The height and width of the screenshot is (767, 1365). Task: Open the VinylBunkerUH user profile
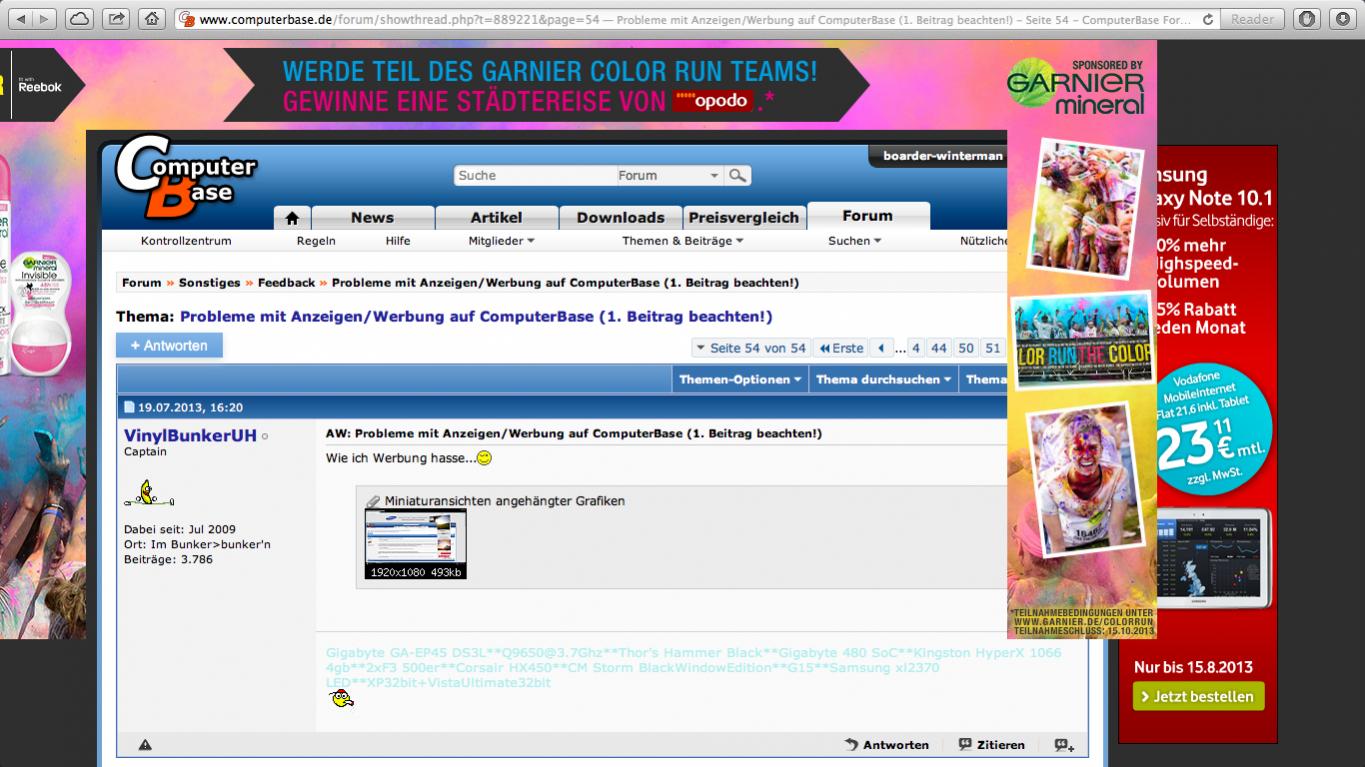[190, 436]
